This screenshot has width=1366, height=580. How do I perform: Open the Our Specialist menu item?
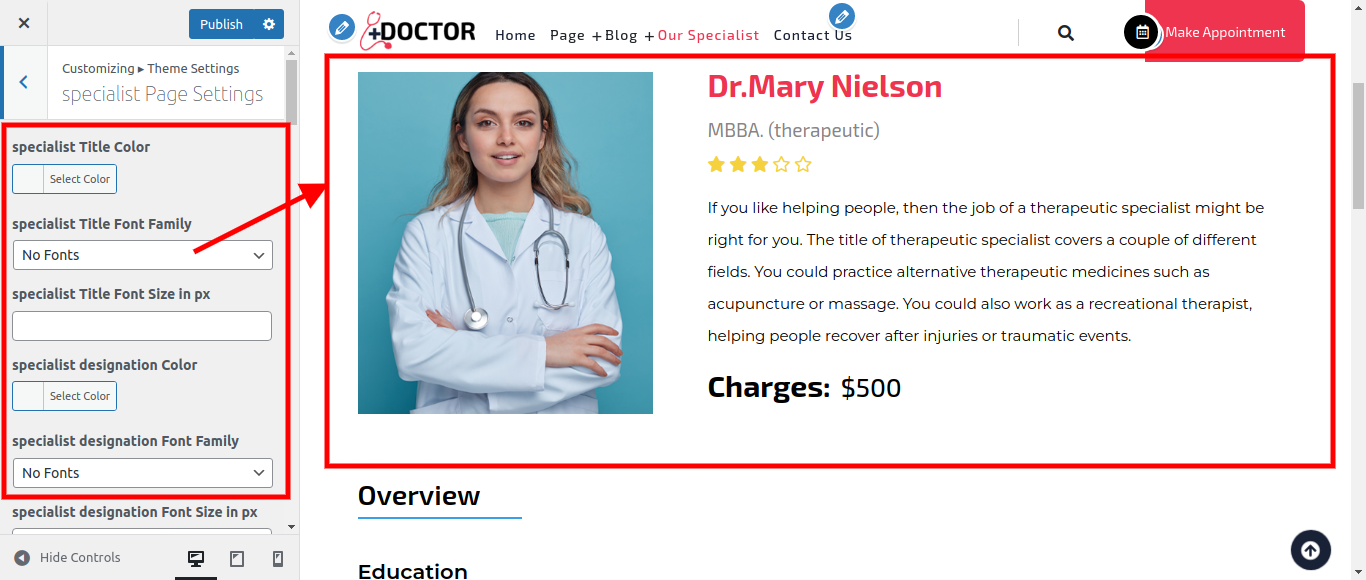(708, 35)
